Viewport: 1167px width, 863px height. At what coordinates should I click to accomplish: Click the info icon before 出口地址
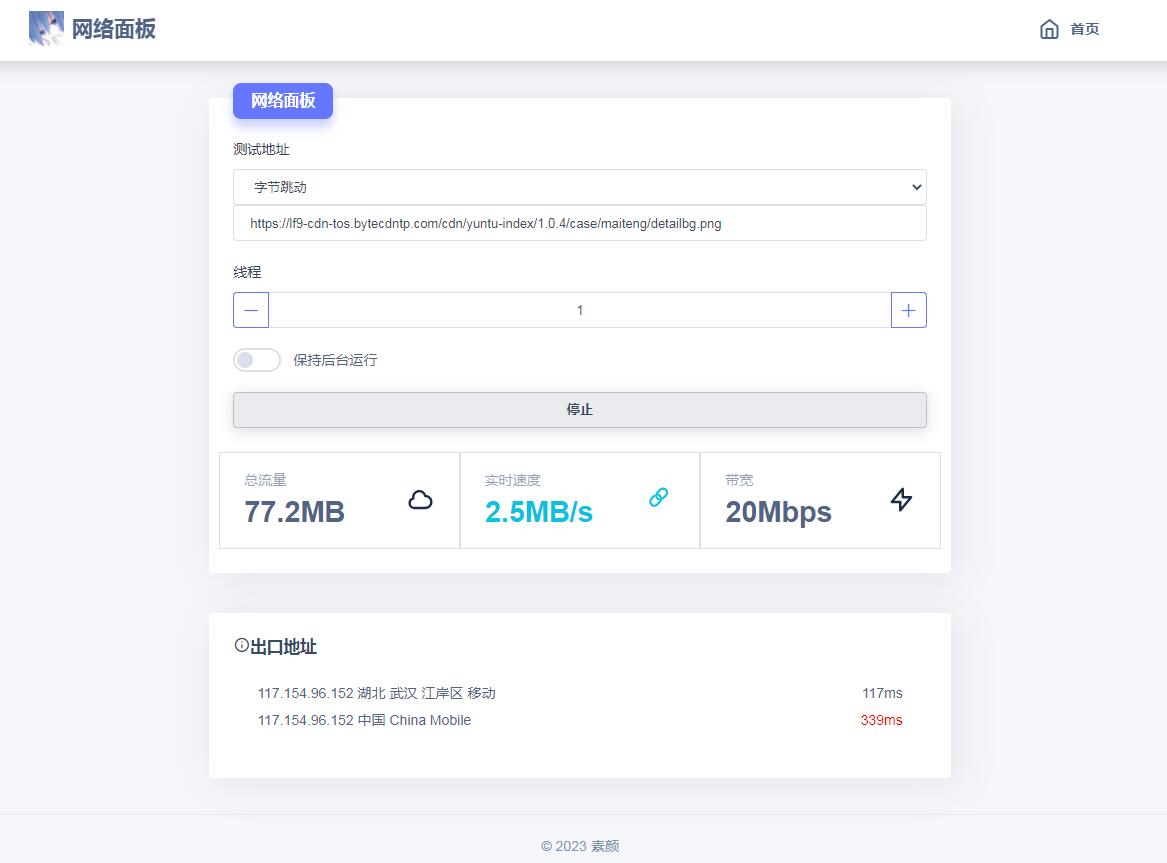pyautogui.click(x=239, y=644)
